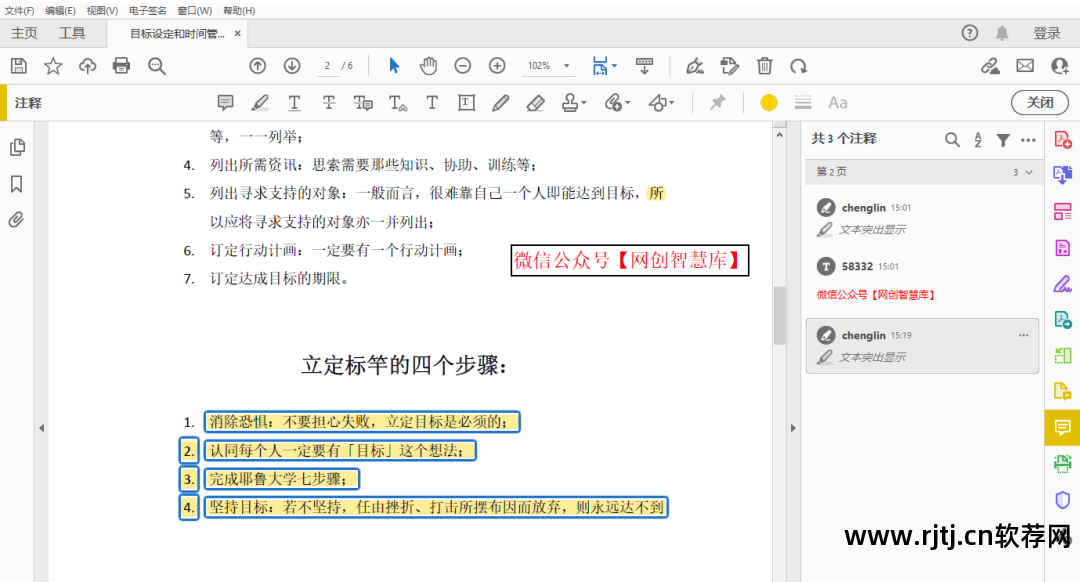This screenshot has width=1080, height=582.
Task: Open the attachments paperclip panel
Action: coord(17,220)
